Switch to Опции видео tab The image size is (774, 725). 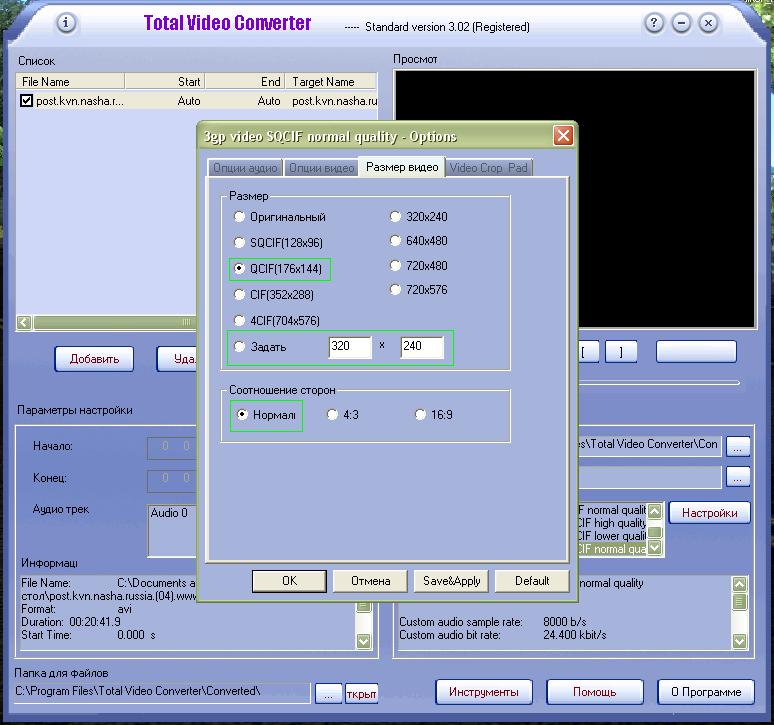coord(321,168)
